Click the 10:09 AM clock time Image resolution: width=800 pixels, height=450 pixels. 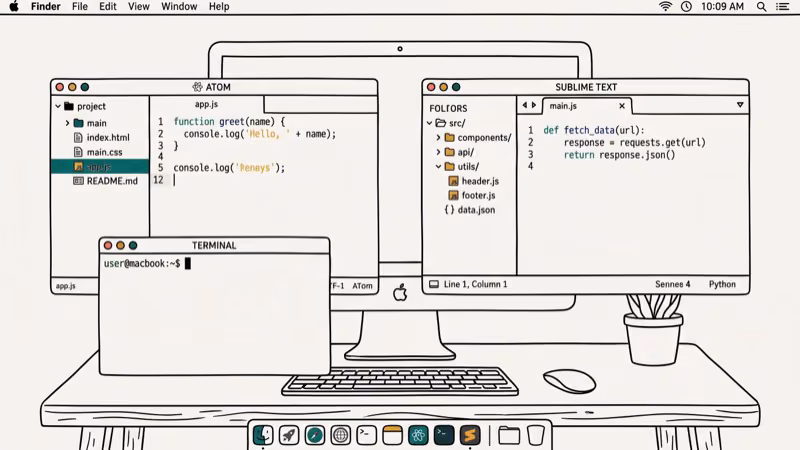(722, 7)
